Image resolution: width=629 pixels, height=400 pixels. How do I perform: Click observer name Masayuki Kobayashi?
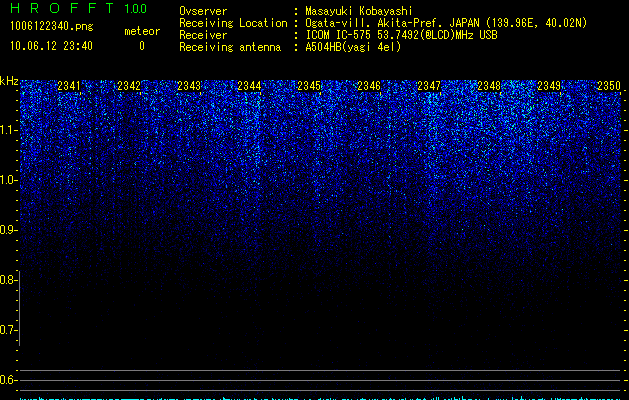pos(359,11)
